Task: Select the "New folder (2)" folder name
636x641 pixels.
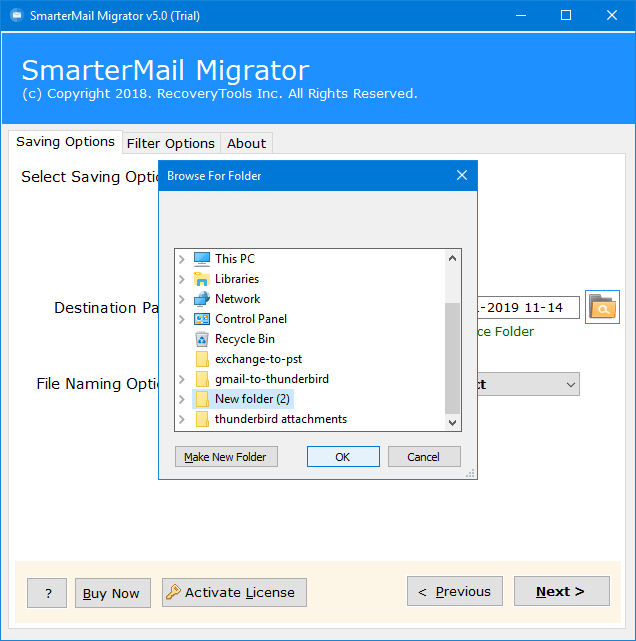Action: pos(252,399)
